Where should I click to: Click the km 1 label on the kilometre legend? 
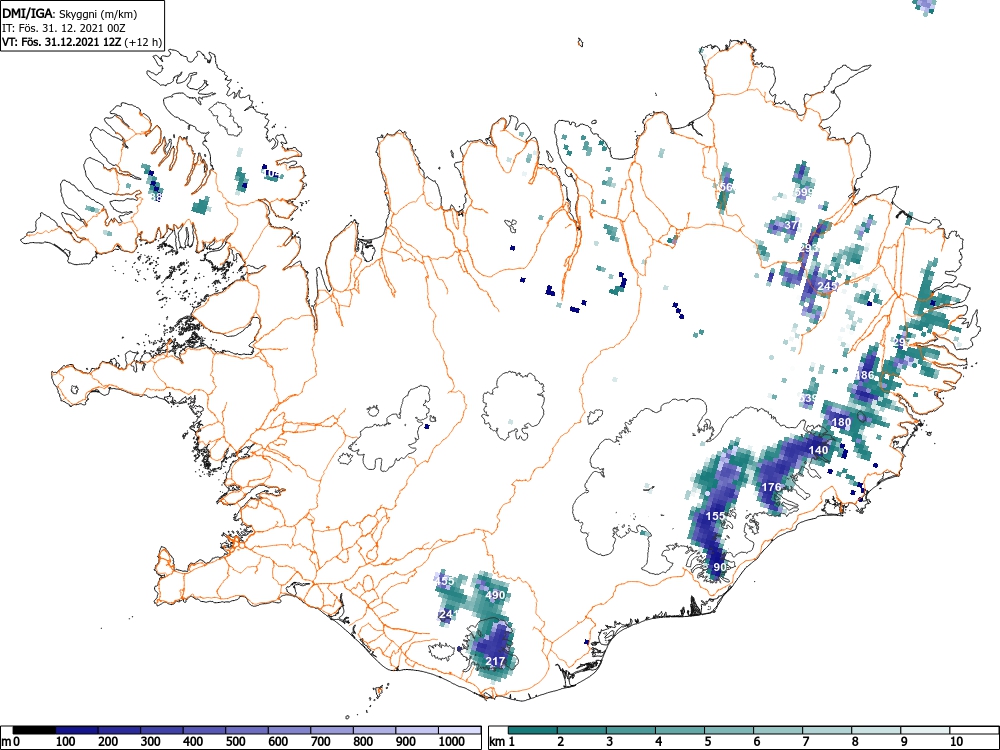pyautogui.click(x=503, y=742)
